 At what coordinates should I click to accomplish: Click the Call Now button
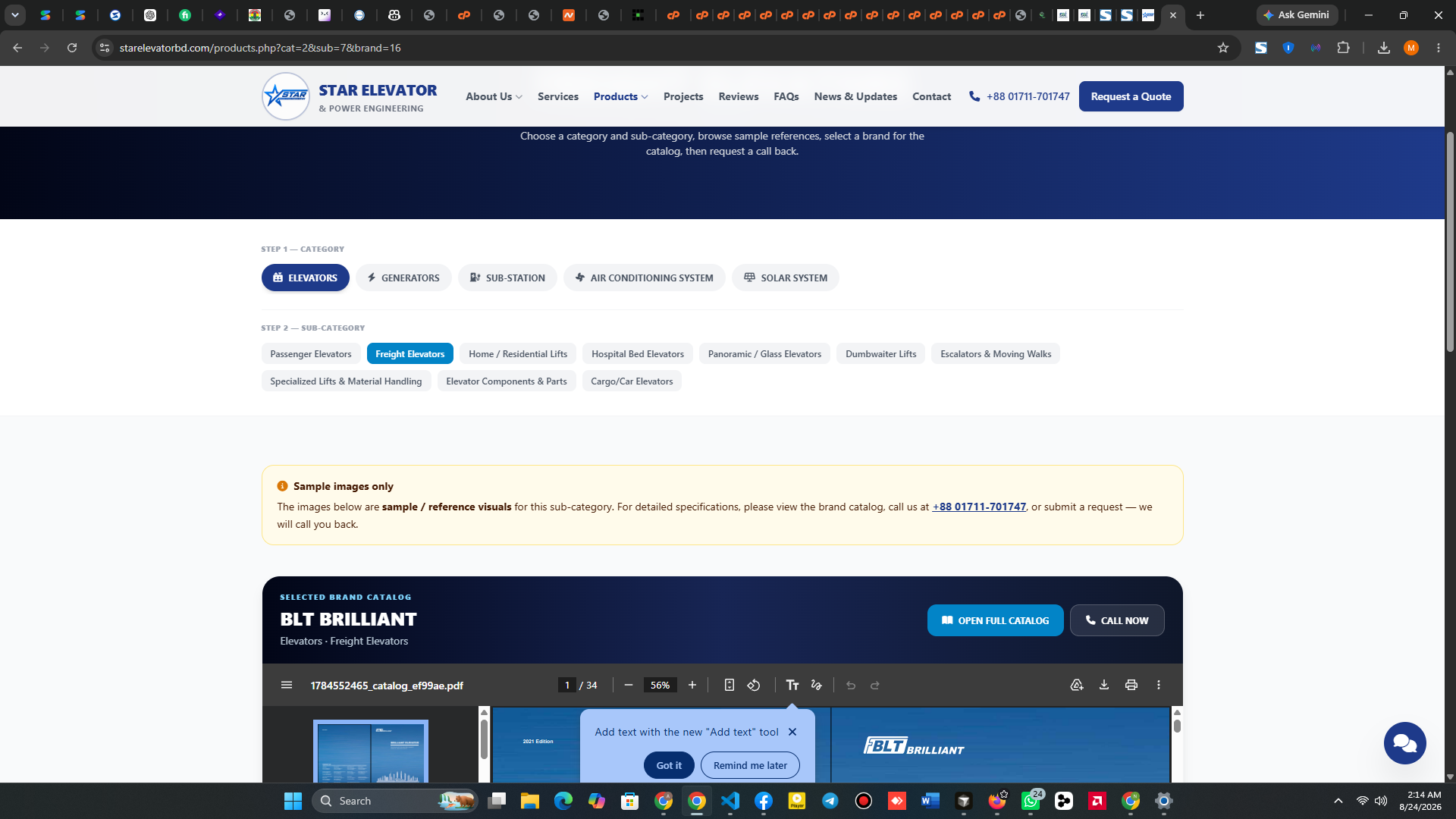pos(1117,620)
